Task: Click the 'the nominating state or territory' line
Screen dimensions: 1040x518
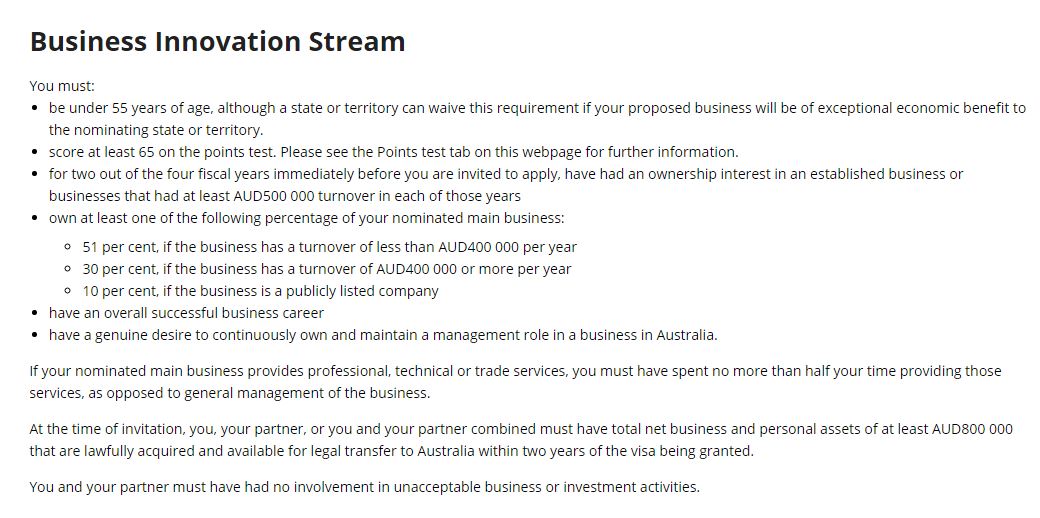Action: click(x=156, y=129)
